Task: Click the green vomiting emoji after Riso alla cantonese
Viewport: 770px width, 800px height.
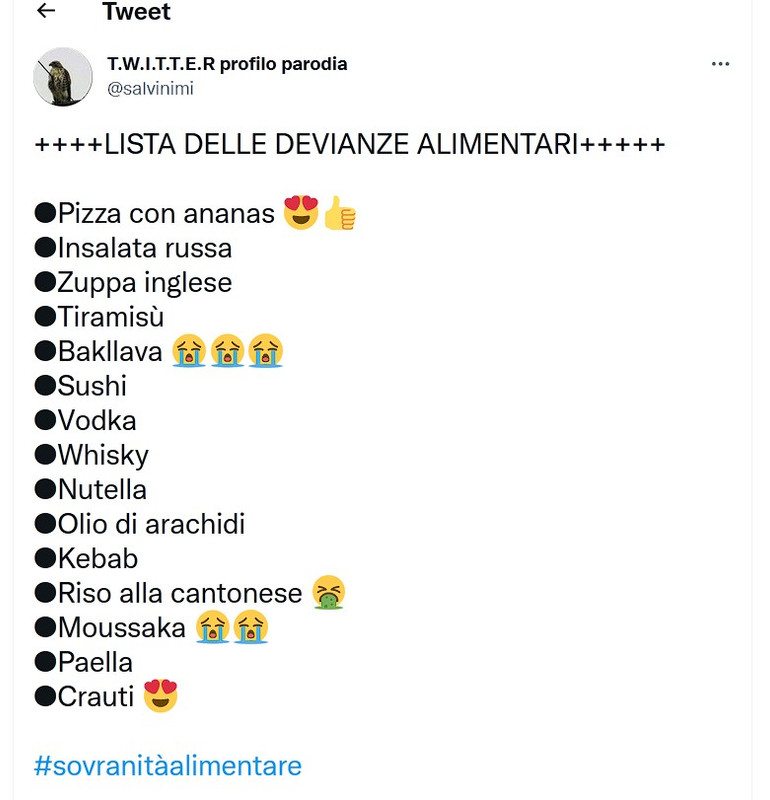Action: pyautogui.click(x=328, y=593)
